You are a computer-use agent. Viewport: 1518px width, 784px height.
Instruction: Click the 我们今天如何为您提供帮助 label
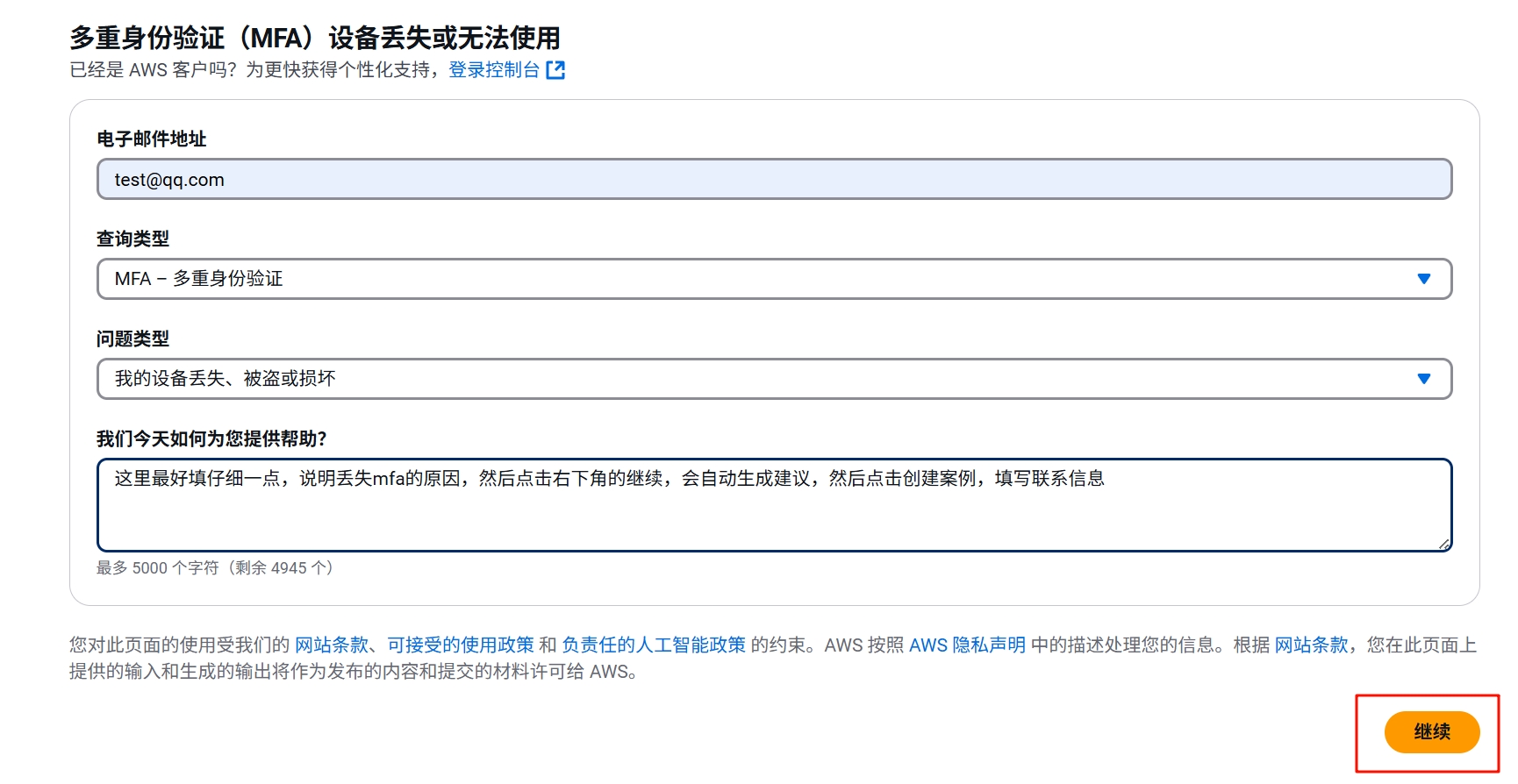tap(211, 438)
